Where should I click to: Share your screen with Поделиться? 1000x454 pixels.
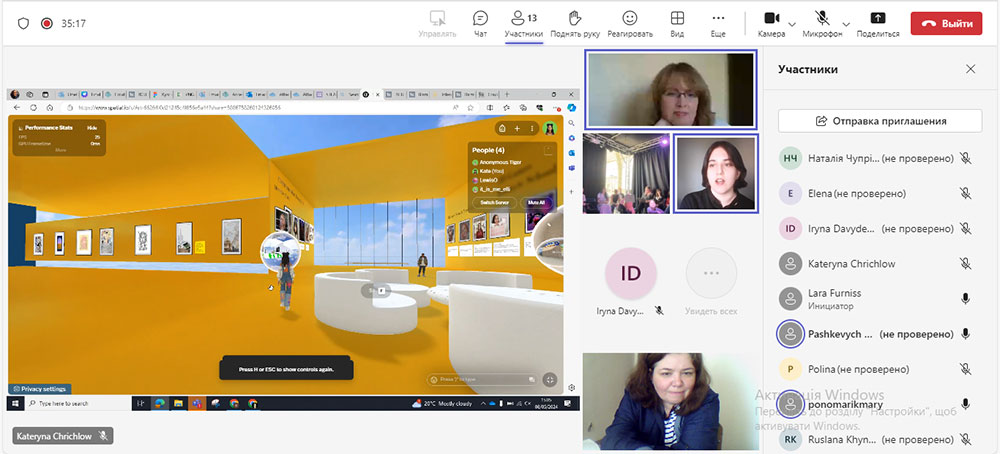pos(878,24)
